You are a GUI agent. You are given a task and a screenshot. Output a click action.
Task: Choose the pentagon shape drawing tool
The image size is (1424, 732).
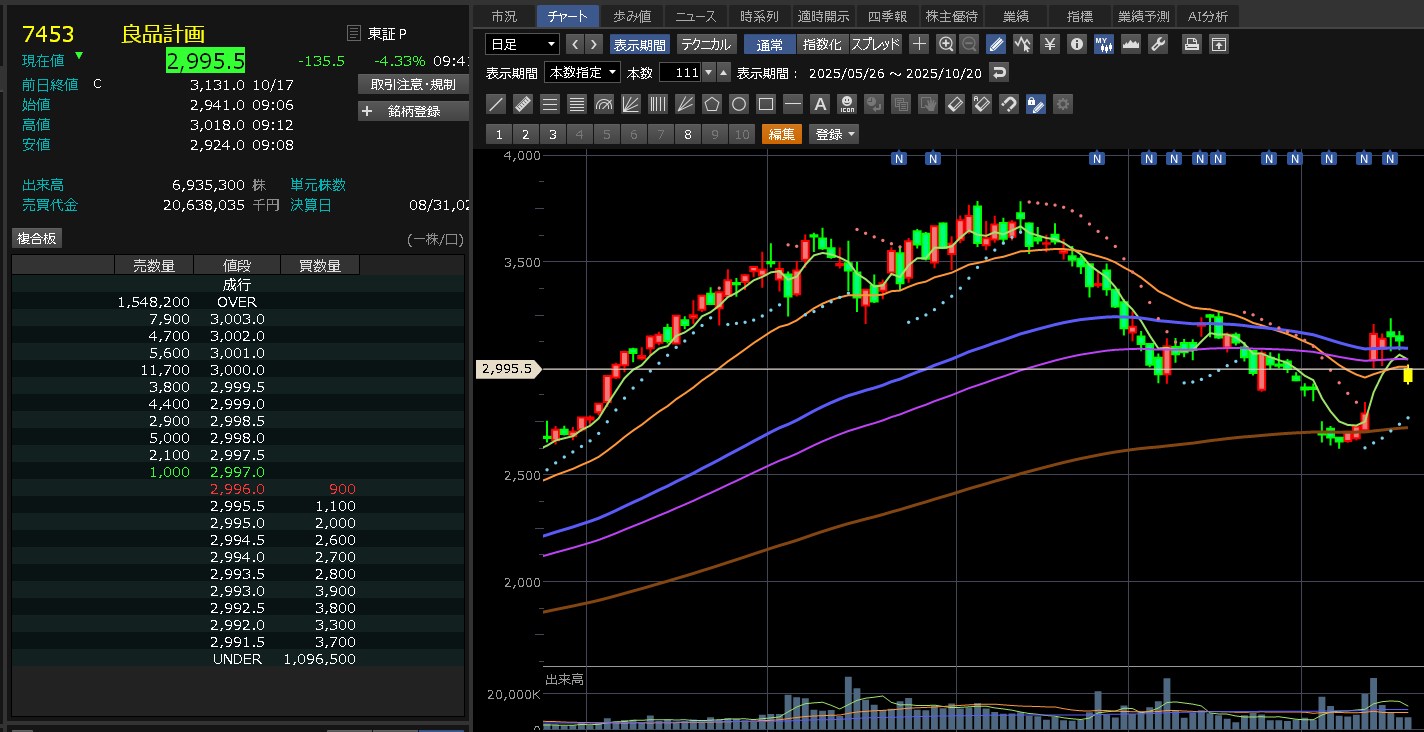coord(712,104)
